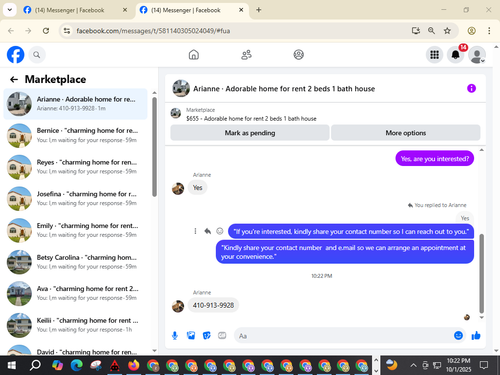Open the Facebook menu grid icon

click(434, 55)
